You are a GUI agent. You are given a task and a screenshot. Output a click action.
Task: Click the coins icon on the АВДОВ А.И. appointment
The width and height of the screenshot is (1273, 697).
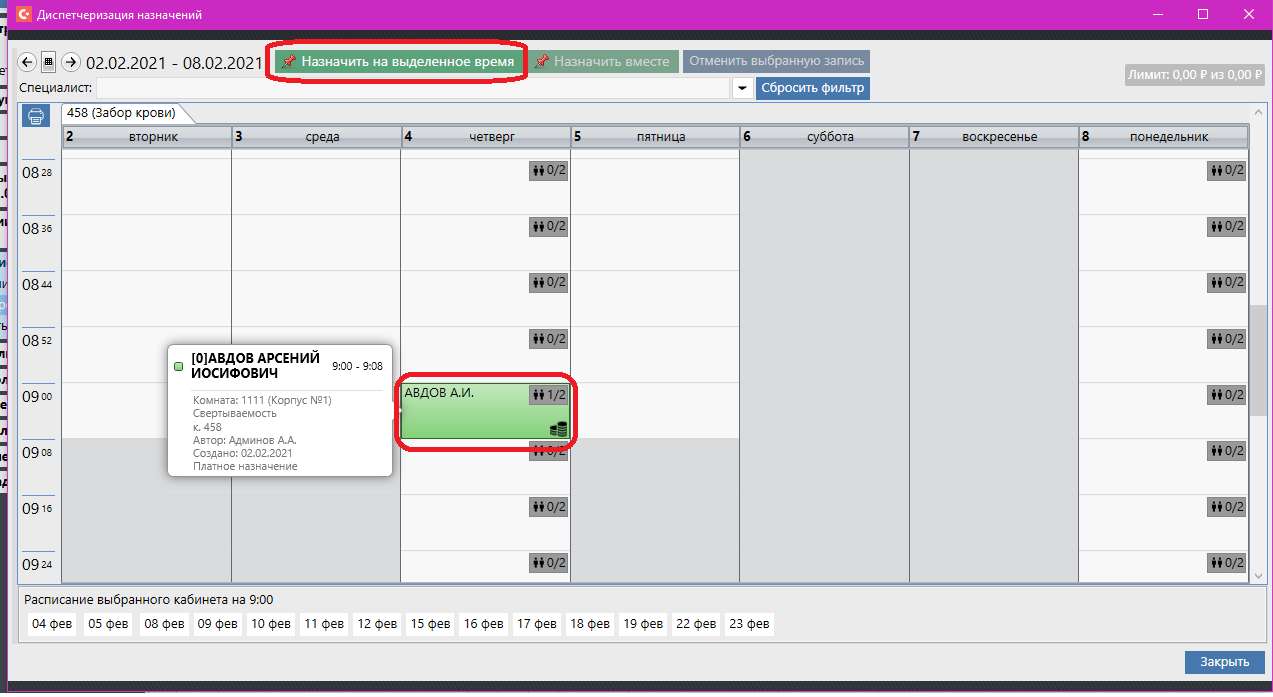pyautogui.click(x=559, y=429)
